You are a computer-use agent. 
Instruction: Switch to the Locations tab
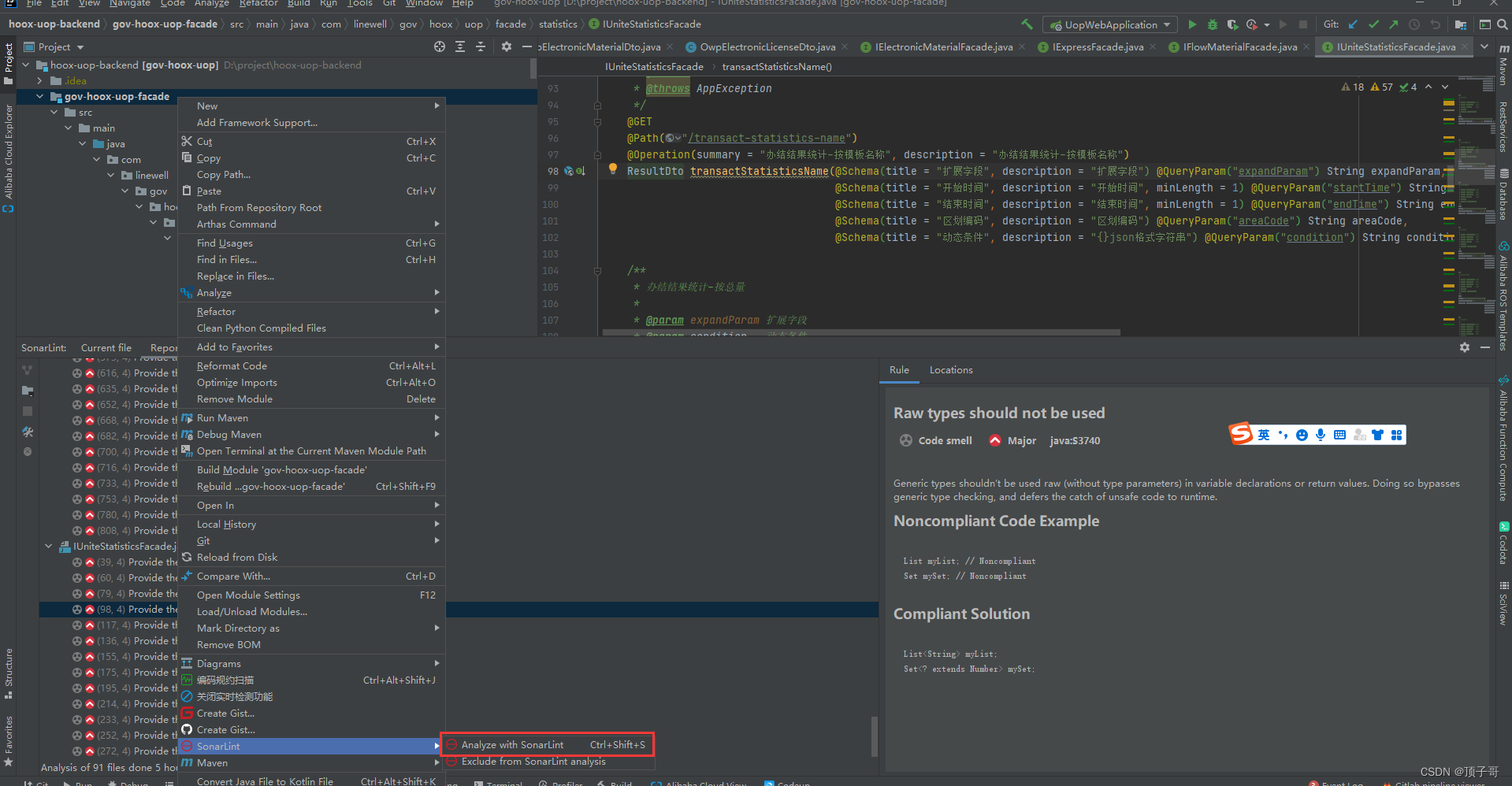click(951, 370)
